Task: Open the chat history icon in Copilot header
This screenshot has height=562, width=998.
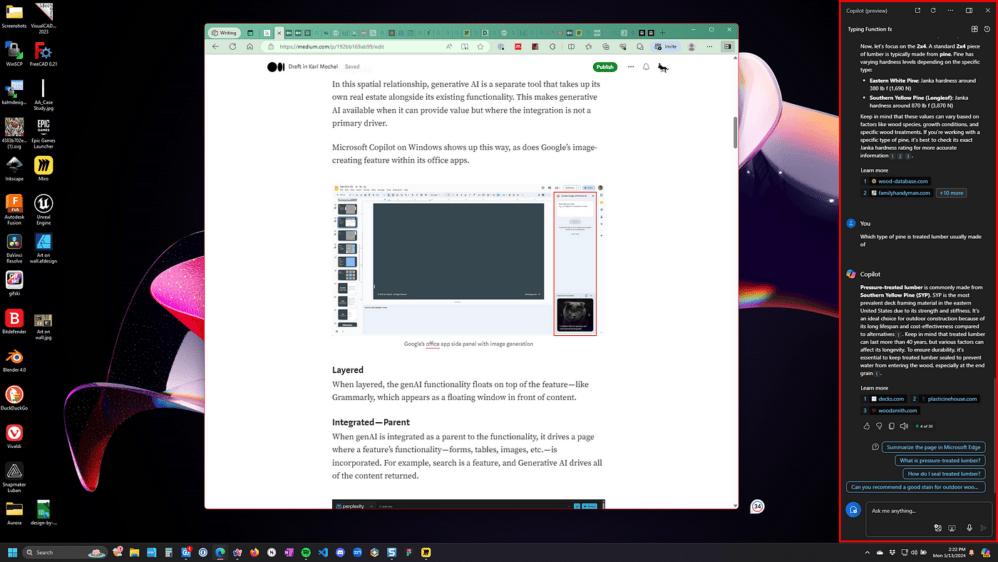Action: 987,29
